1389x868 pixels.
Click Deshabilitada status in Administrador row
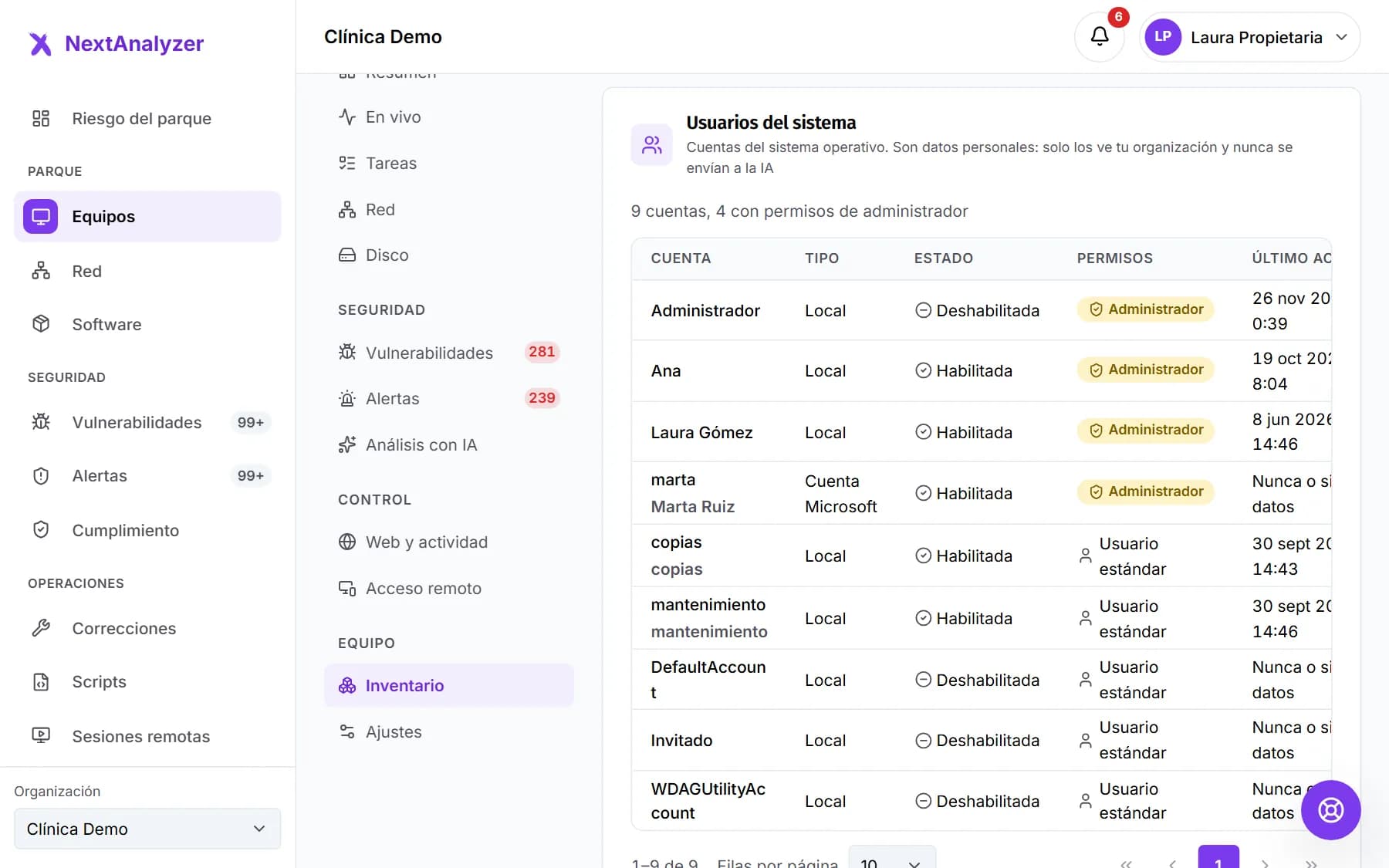978,310
